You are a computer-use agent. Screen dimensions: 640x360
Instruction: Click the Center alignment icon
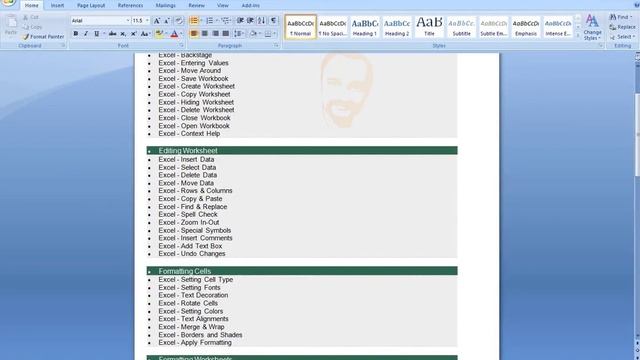click(x=204, y=34)
